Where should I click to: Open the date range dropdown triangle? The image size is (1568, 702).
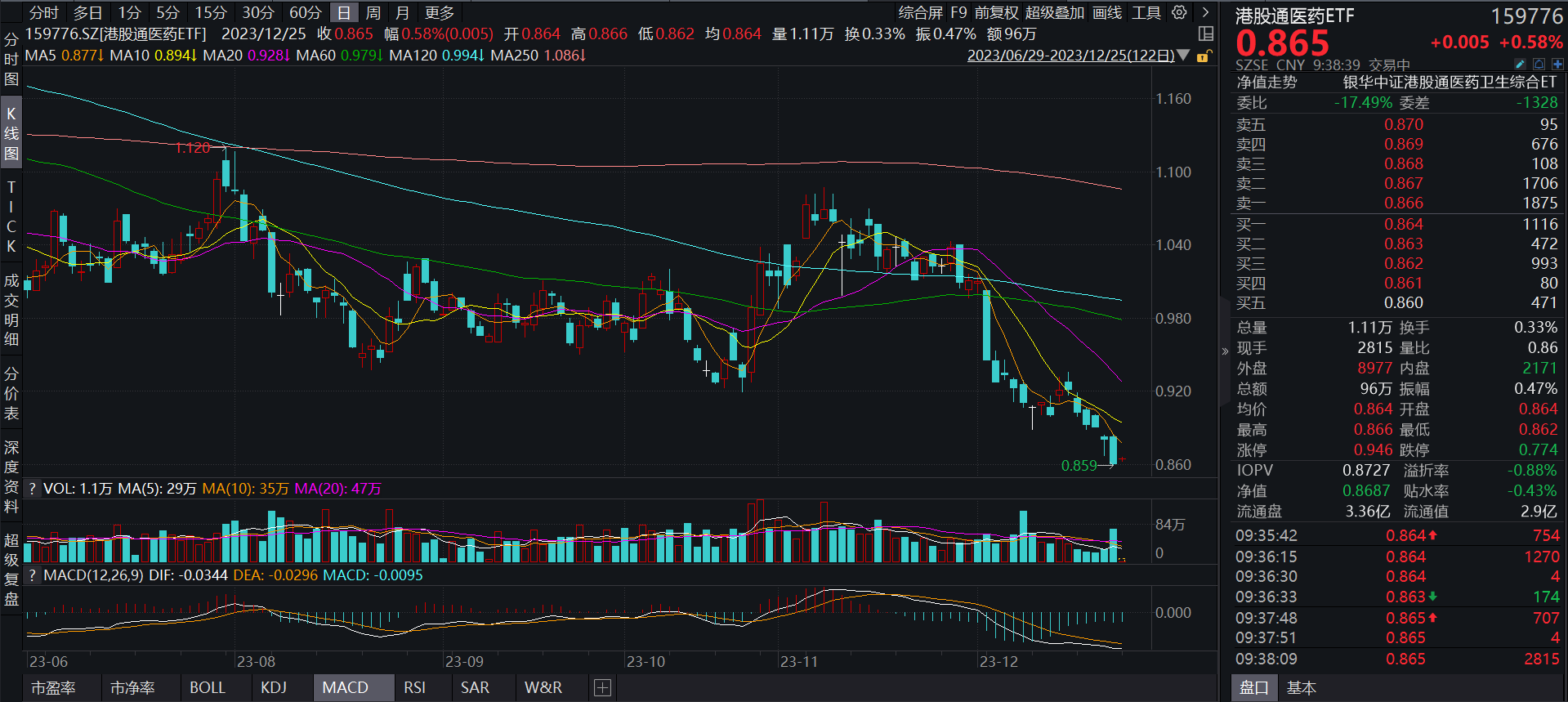[1183, 56]
